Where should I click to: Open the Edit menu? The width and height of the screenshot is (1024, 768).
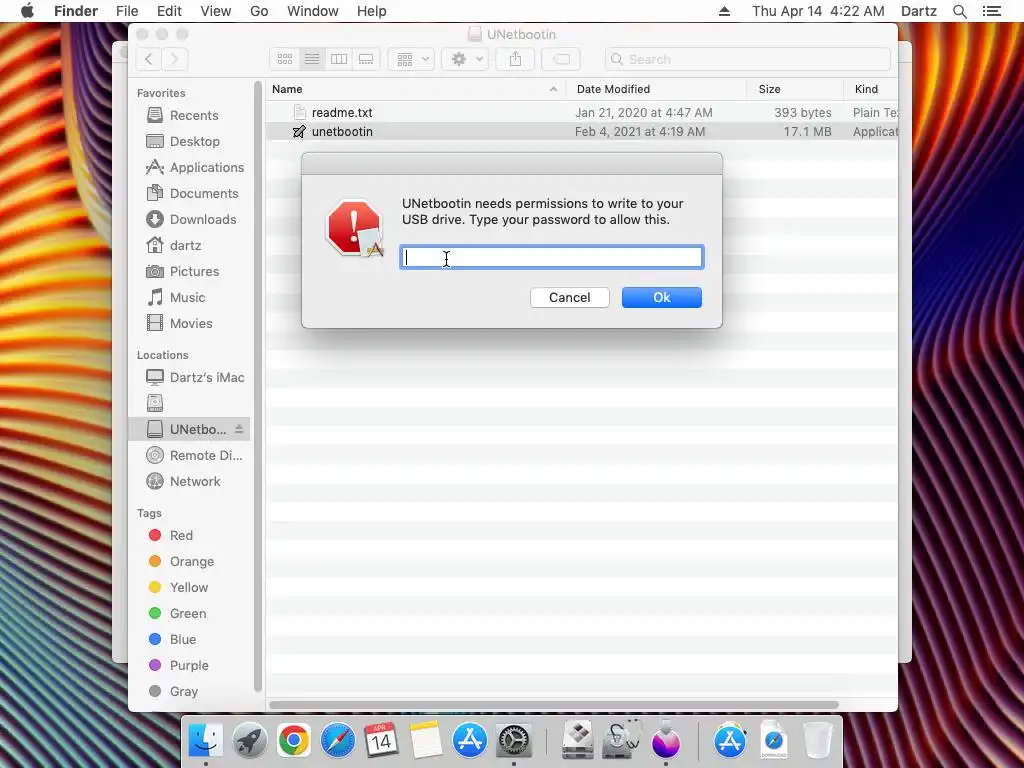(x=169, y=11)
